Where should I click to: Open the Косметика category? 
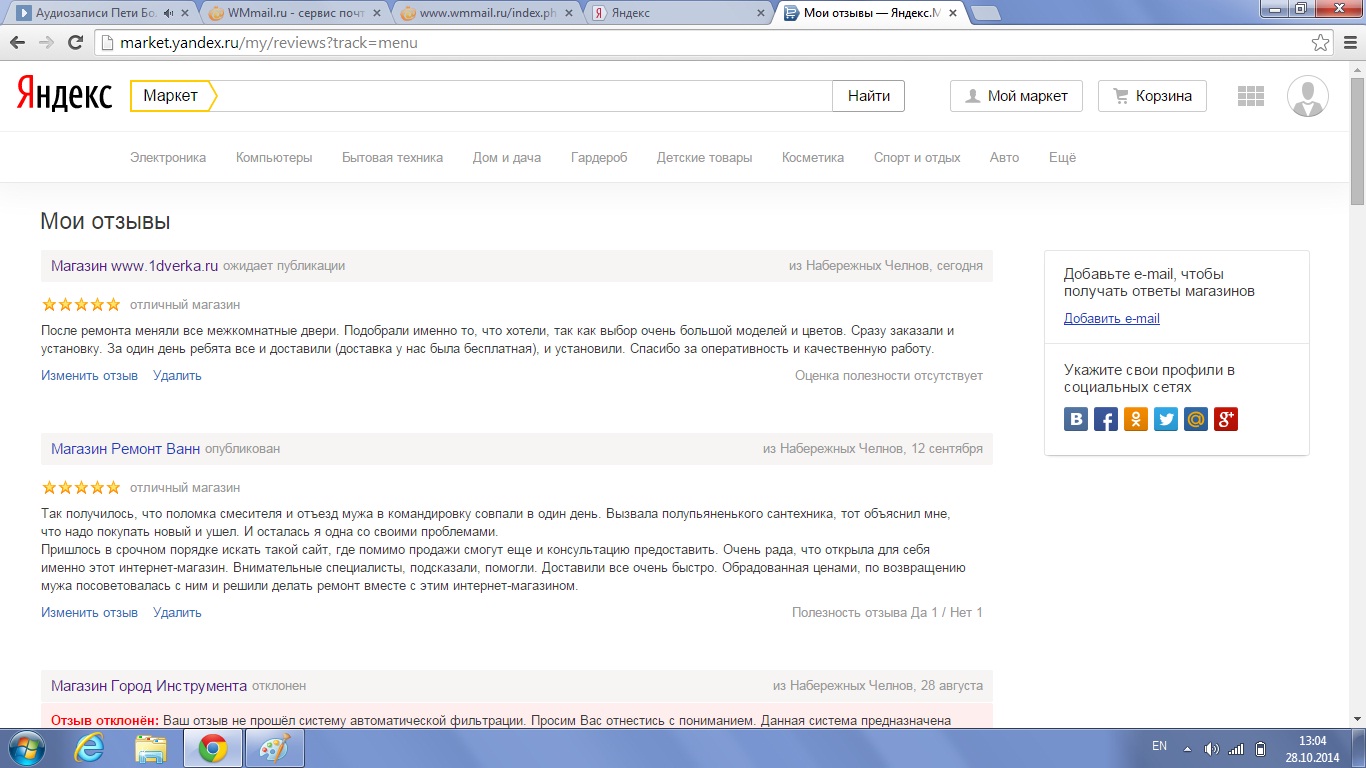[813, 157]
